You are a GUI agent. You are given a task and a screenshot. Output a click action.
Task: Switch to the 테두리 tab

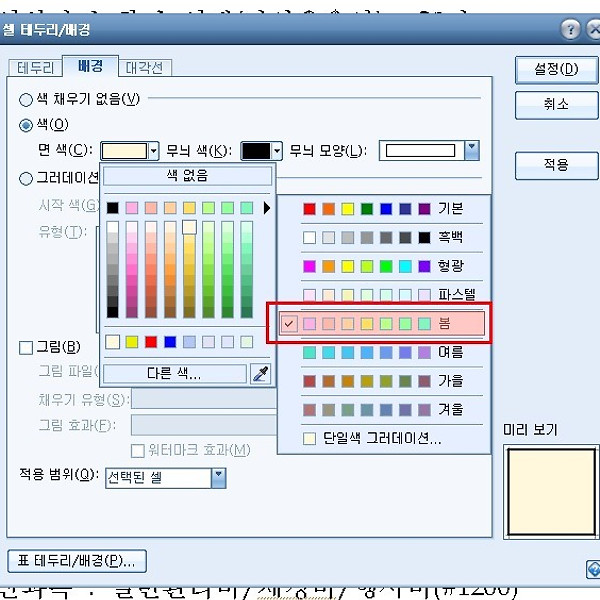point(33,68)
